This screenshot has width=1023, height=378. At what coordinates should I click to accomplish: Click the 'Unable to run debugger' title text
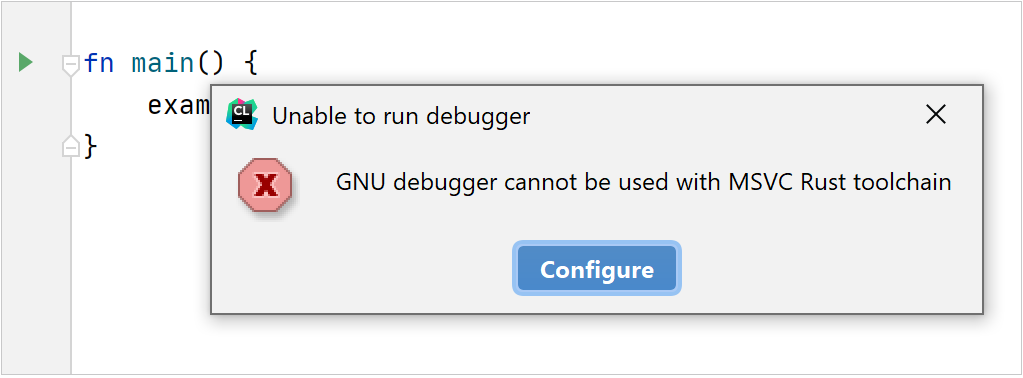[401, 116]
